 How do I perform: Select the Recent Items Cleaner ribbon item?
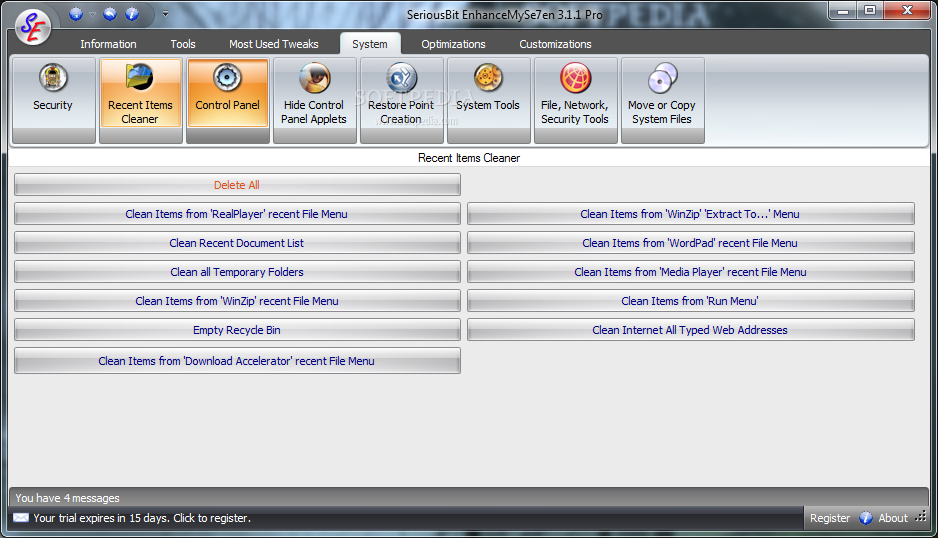[141, 100]
